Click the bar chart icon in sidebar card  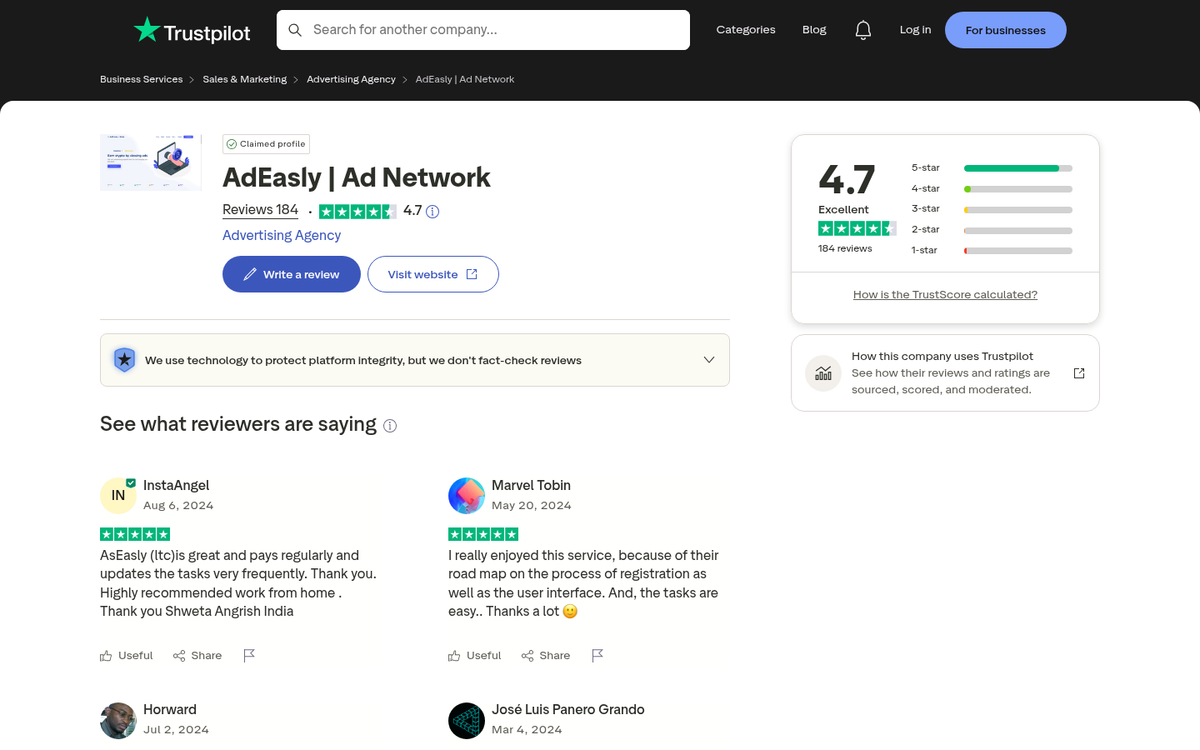tap(822, 372)
